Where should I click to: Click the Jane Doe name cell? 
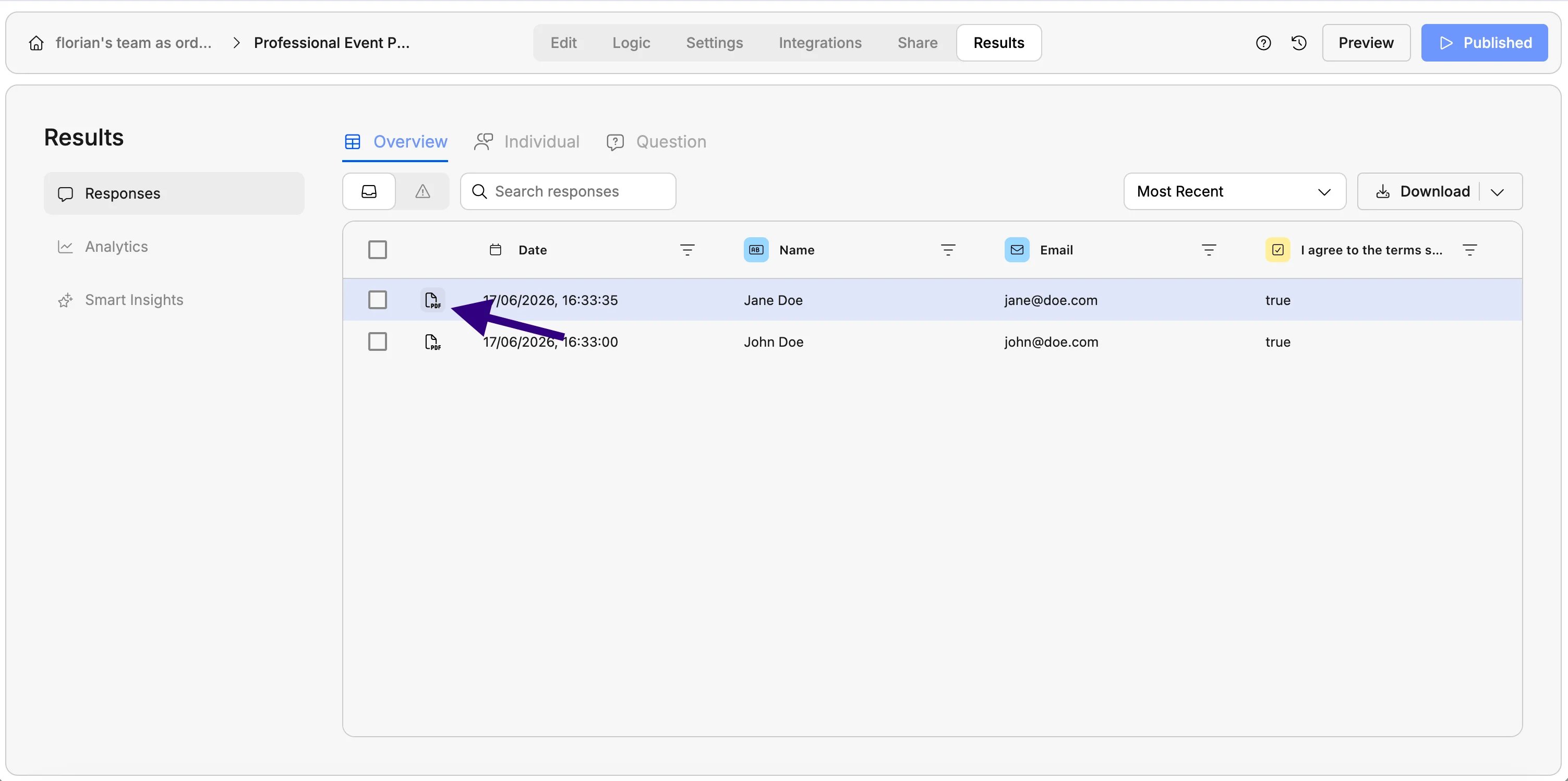point(773,300)
